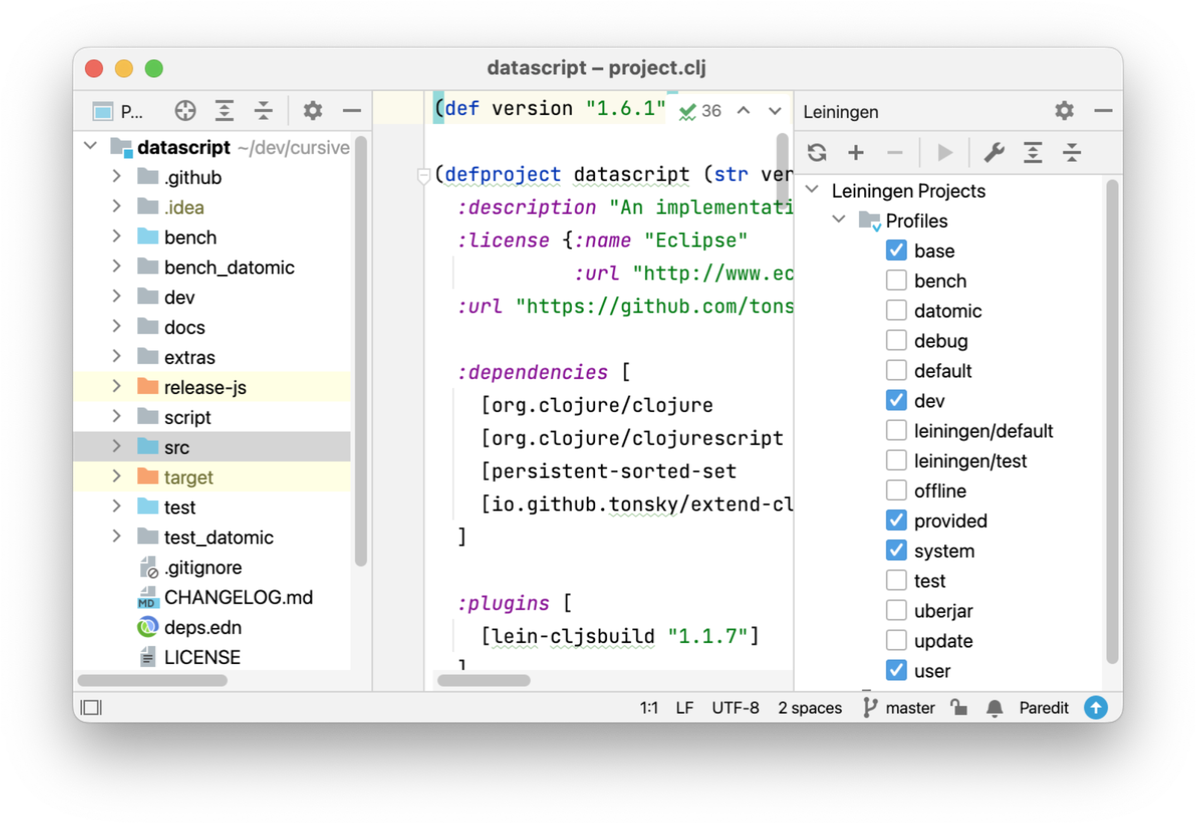Enable the debug profile checkbox
The width and height of the screenshot is (1196, 823).
coord(896,341)
